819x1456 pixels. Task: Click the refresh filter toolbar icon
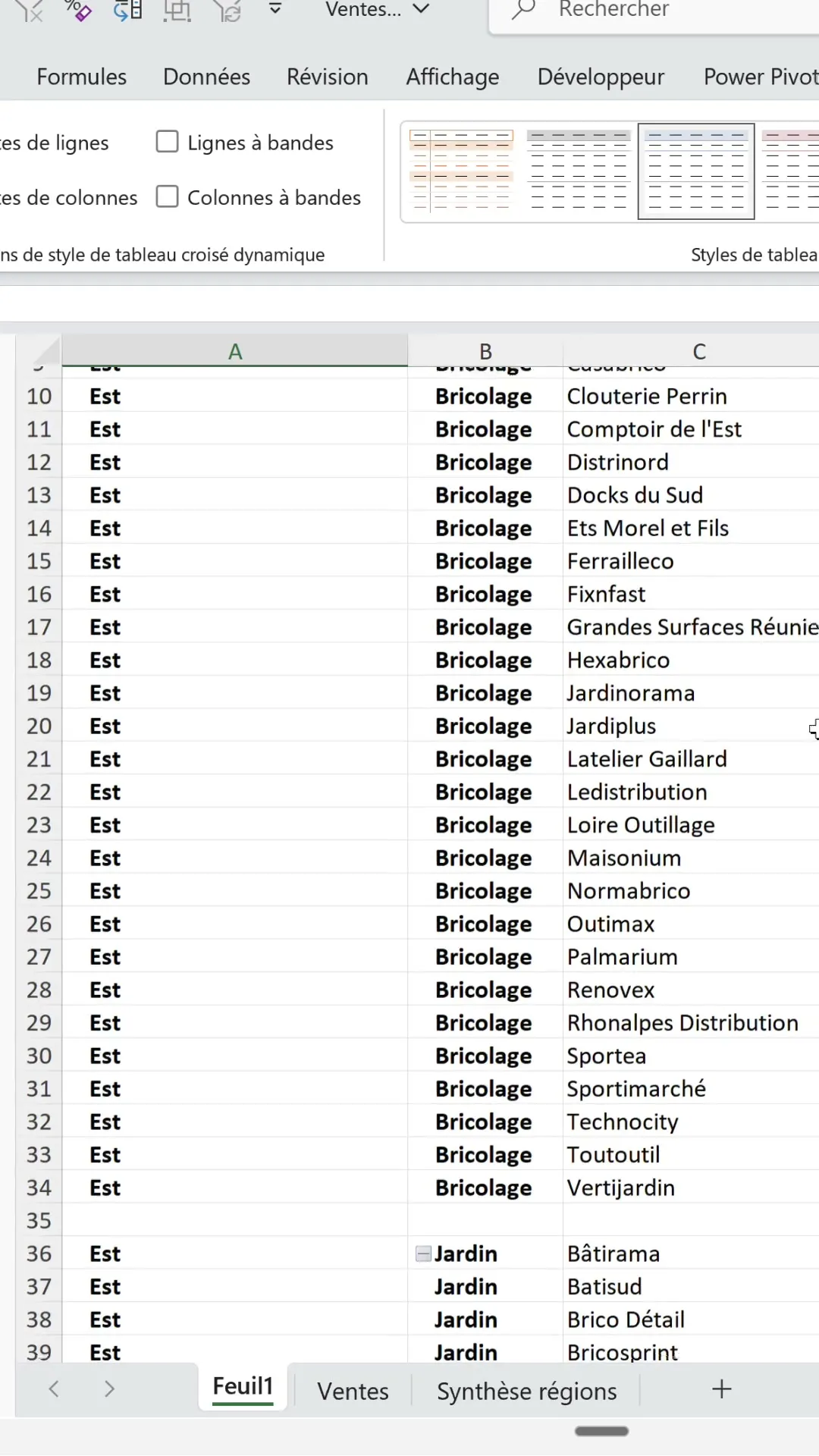click(227, 10)
